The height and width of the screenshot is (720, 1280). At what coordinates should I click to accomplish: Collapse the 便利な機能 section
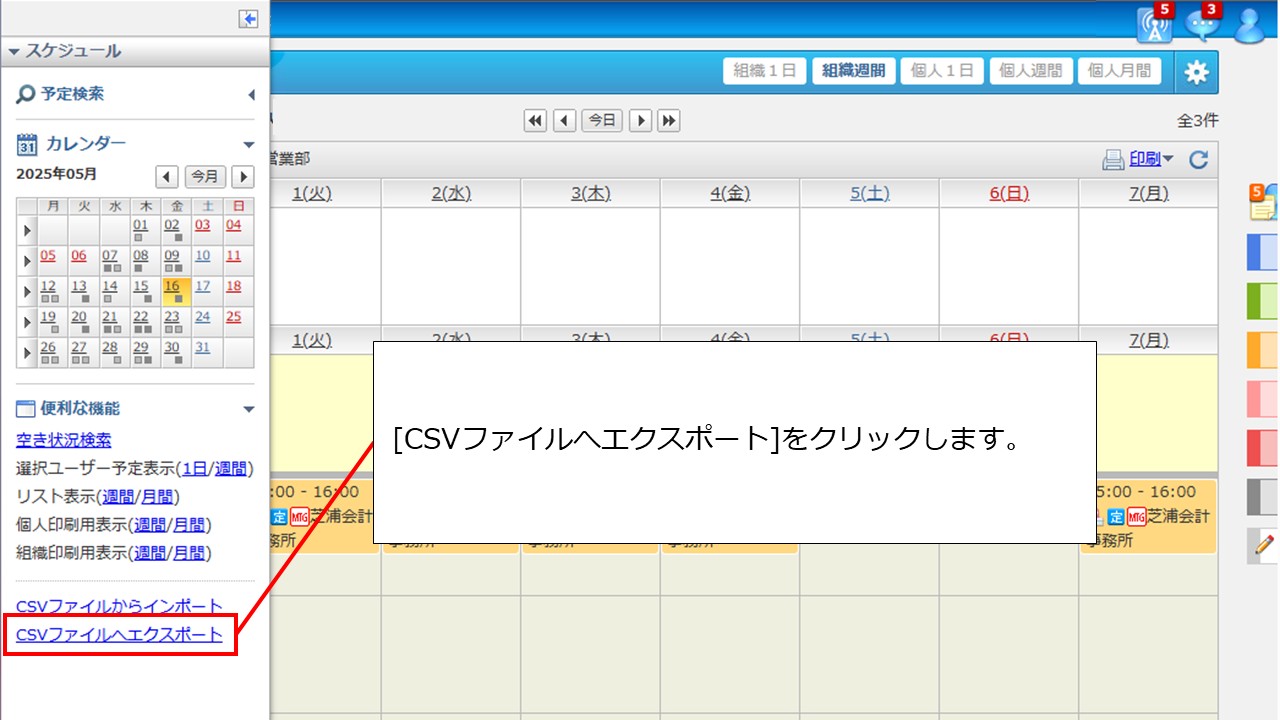249,409
